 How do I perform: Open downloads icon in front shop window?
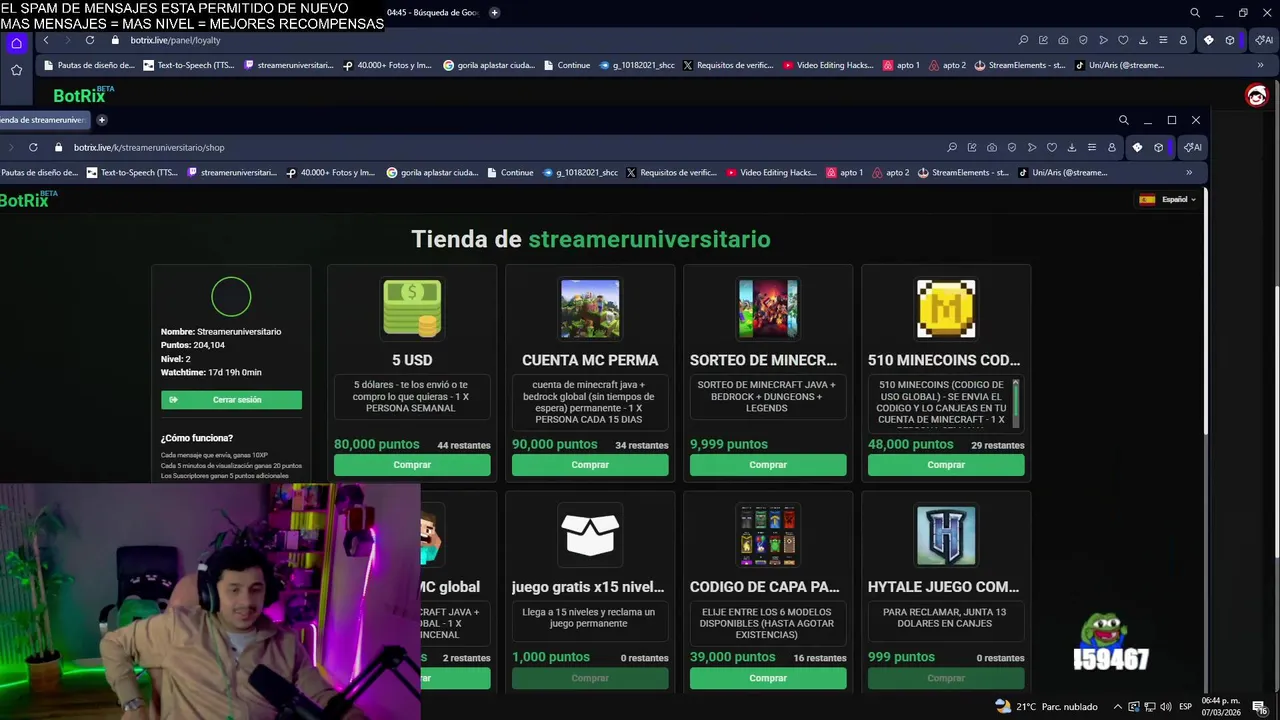[1072, 147]
